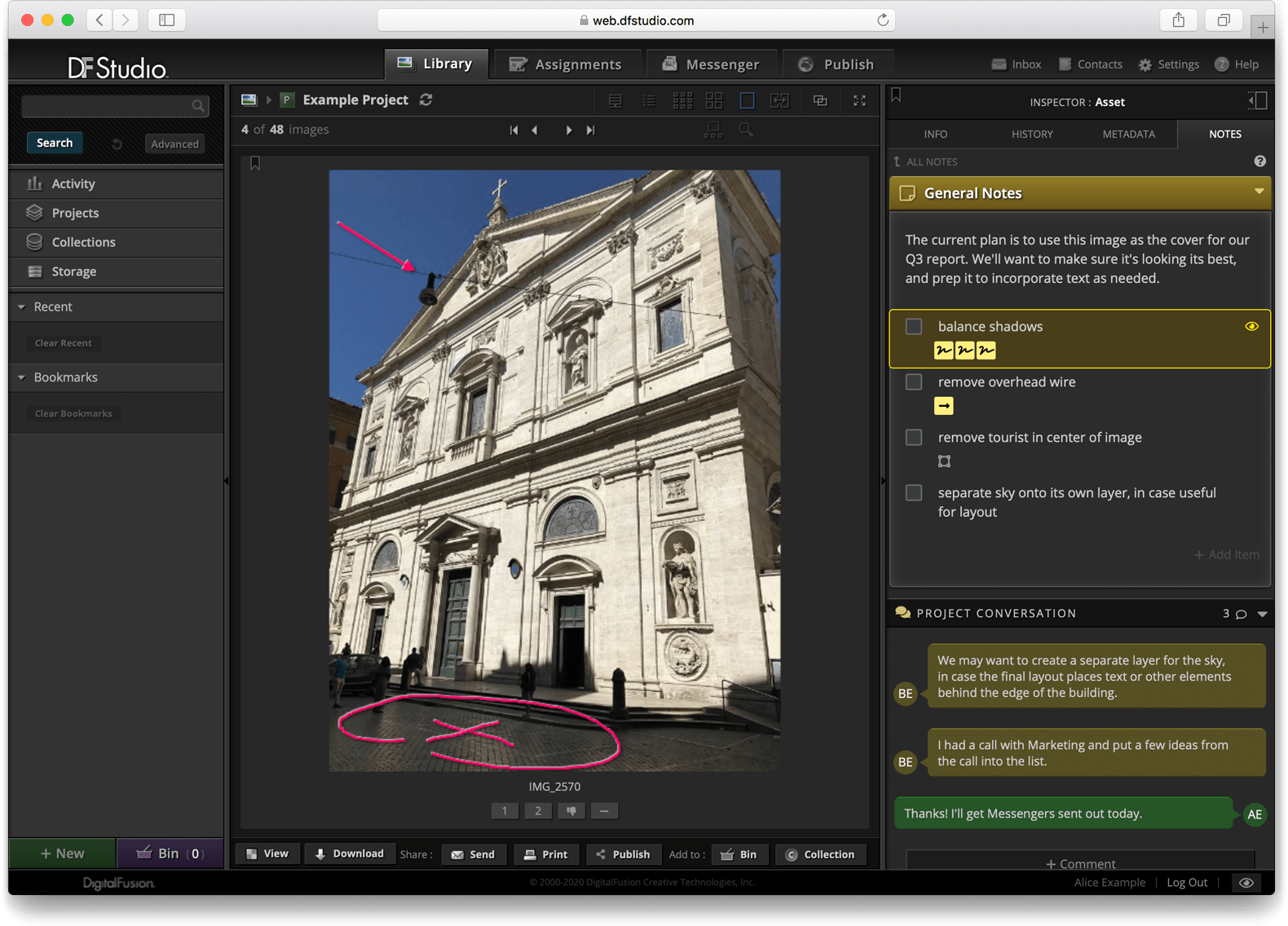Screen dimensions: 1288x926
Task: Click the fullscreen expand icon in viewer toolbar
Action: 859,100
